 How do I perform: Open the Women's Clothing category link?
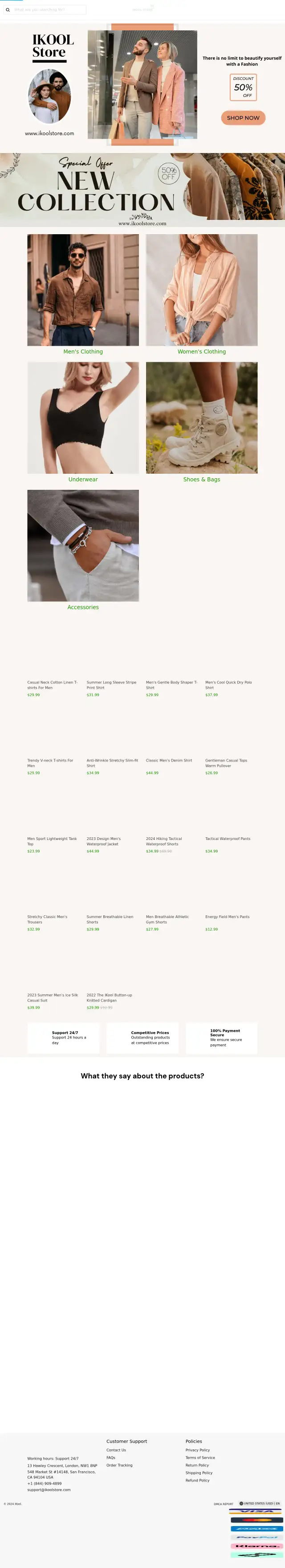pos(202,352)
